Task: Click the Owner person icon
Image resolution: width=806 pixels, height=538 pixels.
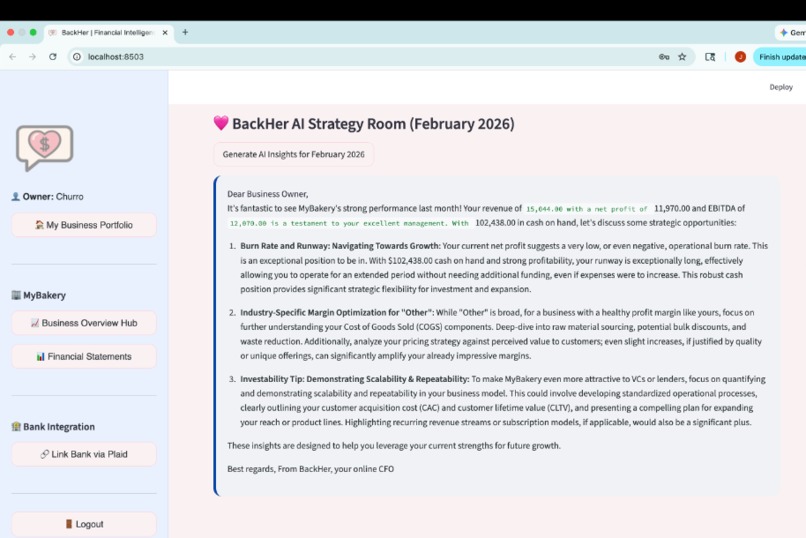Action: coord(15,196)
